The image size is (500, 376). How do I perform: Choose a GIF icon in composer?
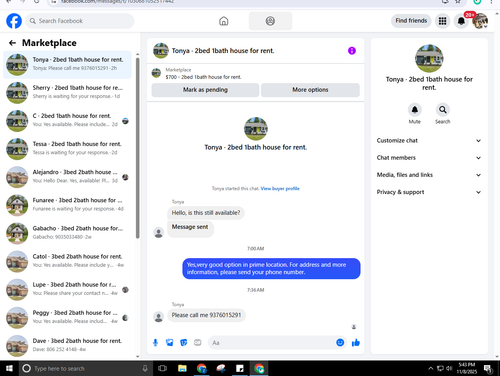tap(198, 343)
